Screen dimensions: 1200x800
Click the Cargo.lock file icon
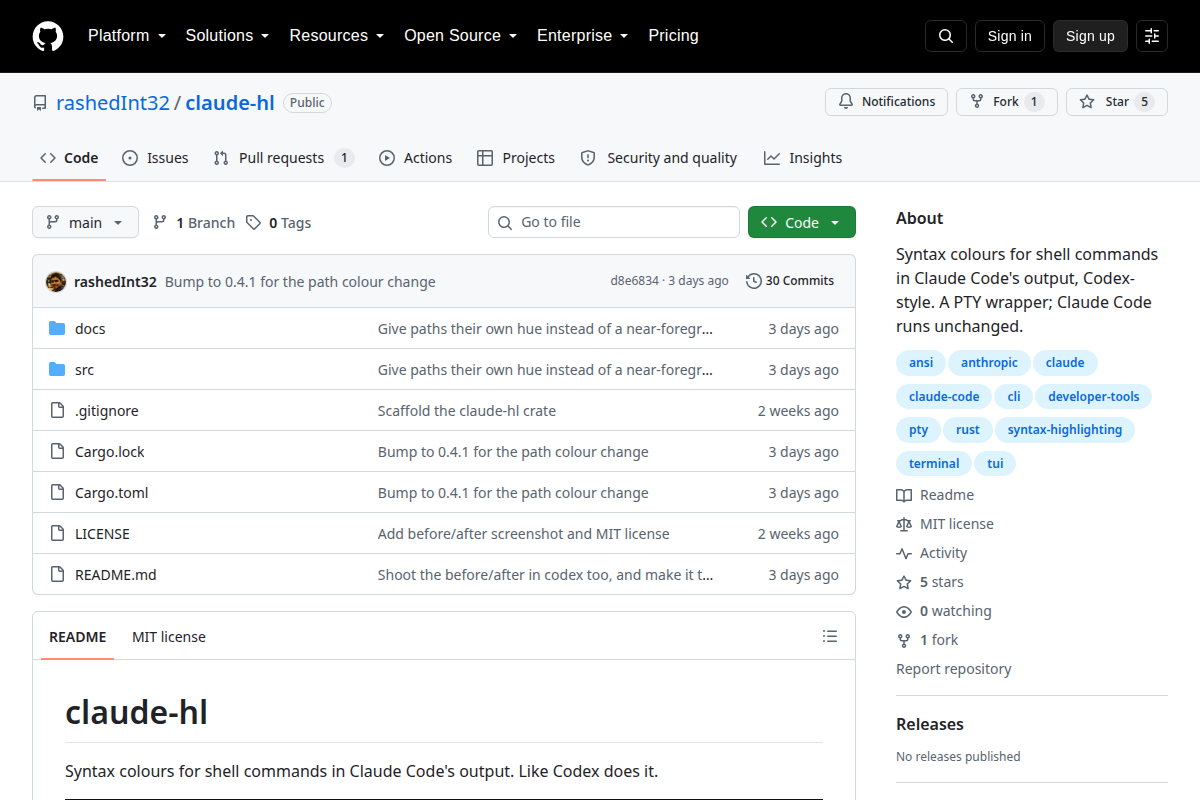tap(57, 452)
